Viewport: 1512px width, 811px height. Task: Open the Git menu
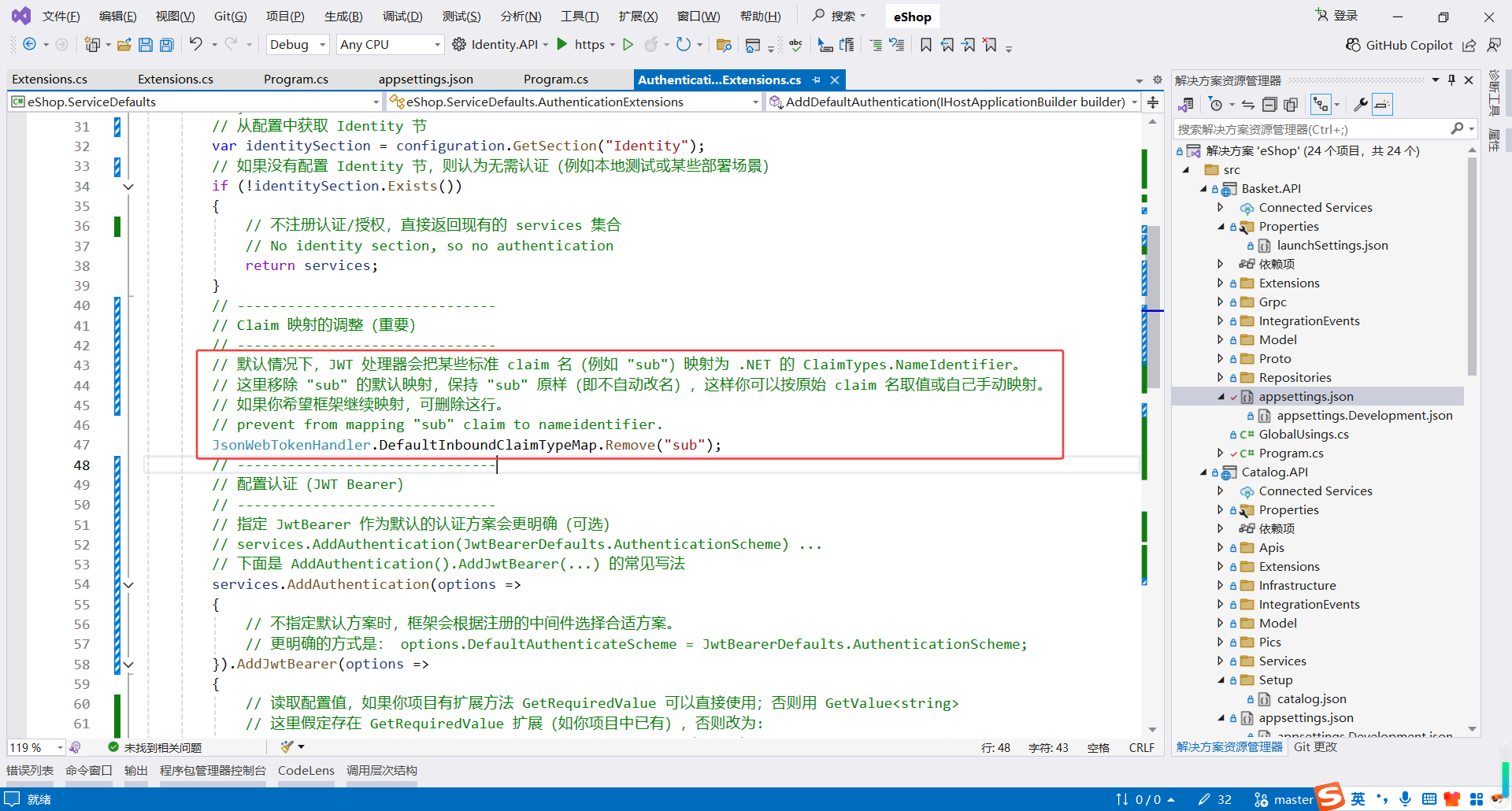[230, 16]
